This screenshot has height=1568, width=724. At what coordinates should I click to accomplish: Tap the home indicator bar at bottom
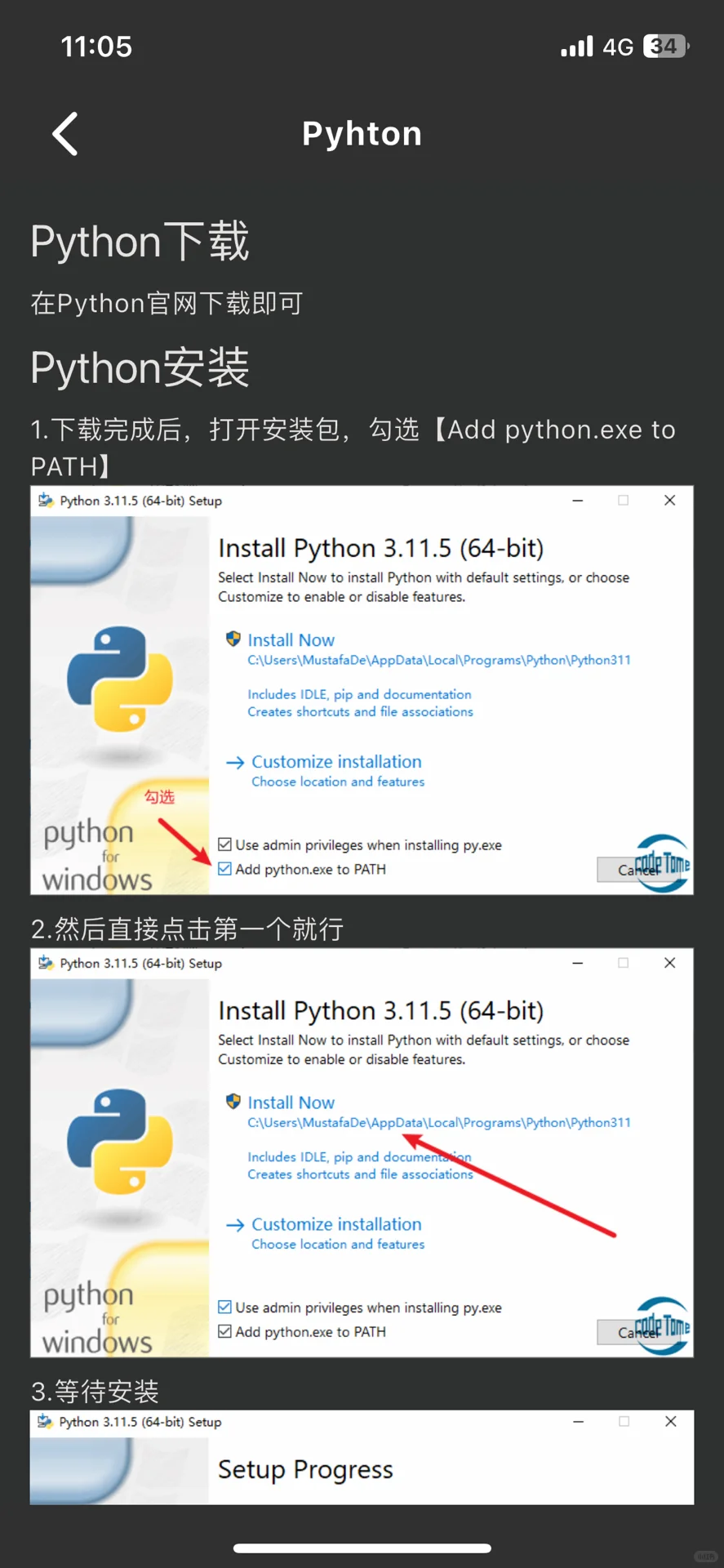point(362,1548)
